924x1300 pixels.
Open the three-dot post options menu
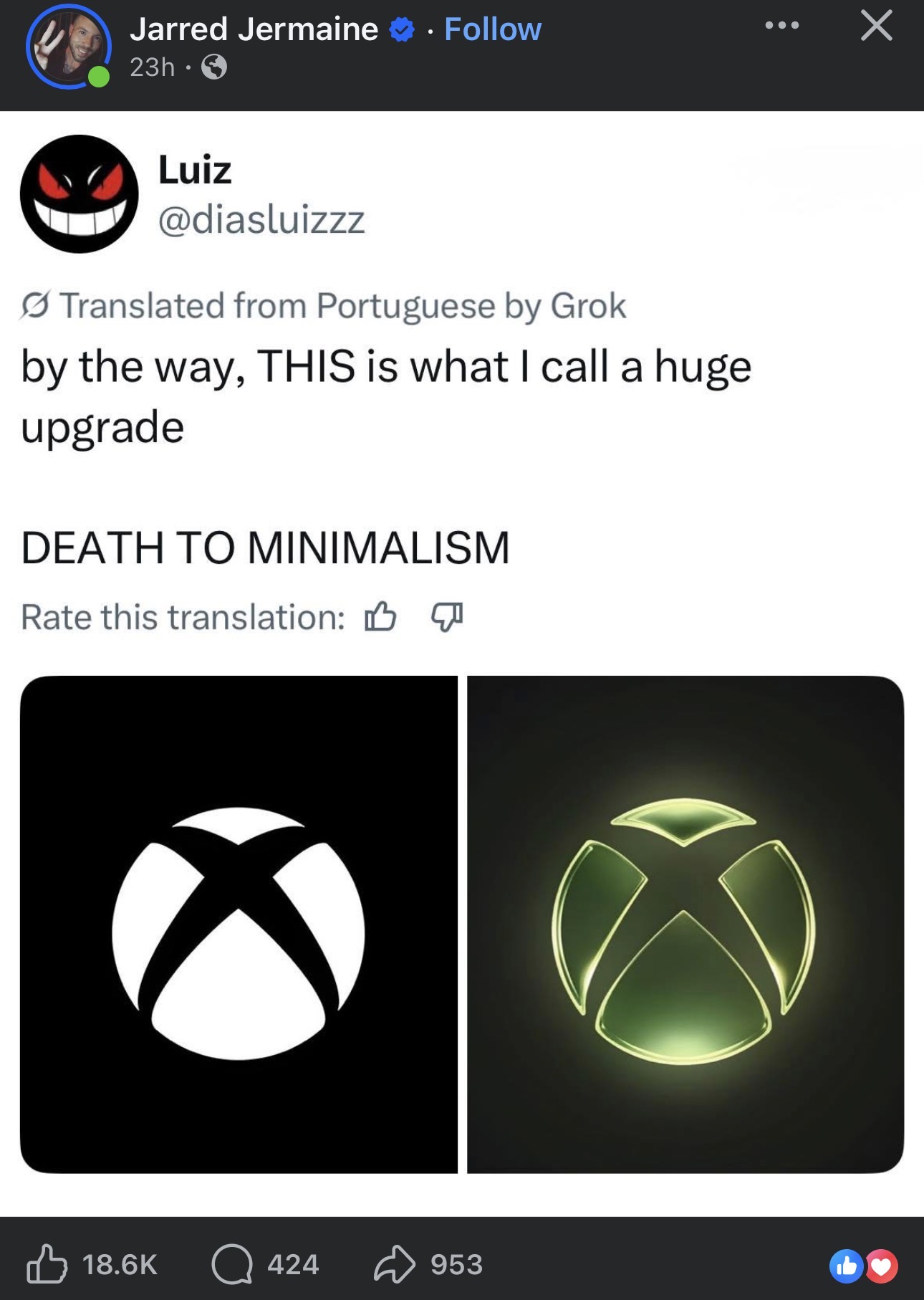pyautogui.click(x=781, y=27)
